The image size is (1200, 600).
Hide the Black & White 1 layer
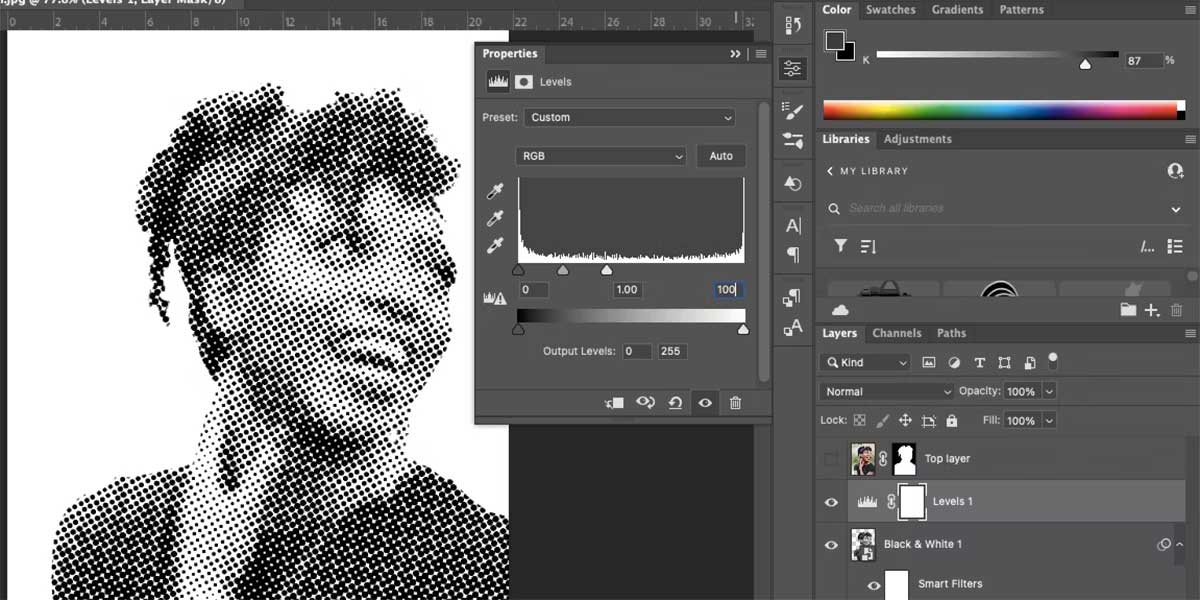(x=831, y=545)
